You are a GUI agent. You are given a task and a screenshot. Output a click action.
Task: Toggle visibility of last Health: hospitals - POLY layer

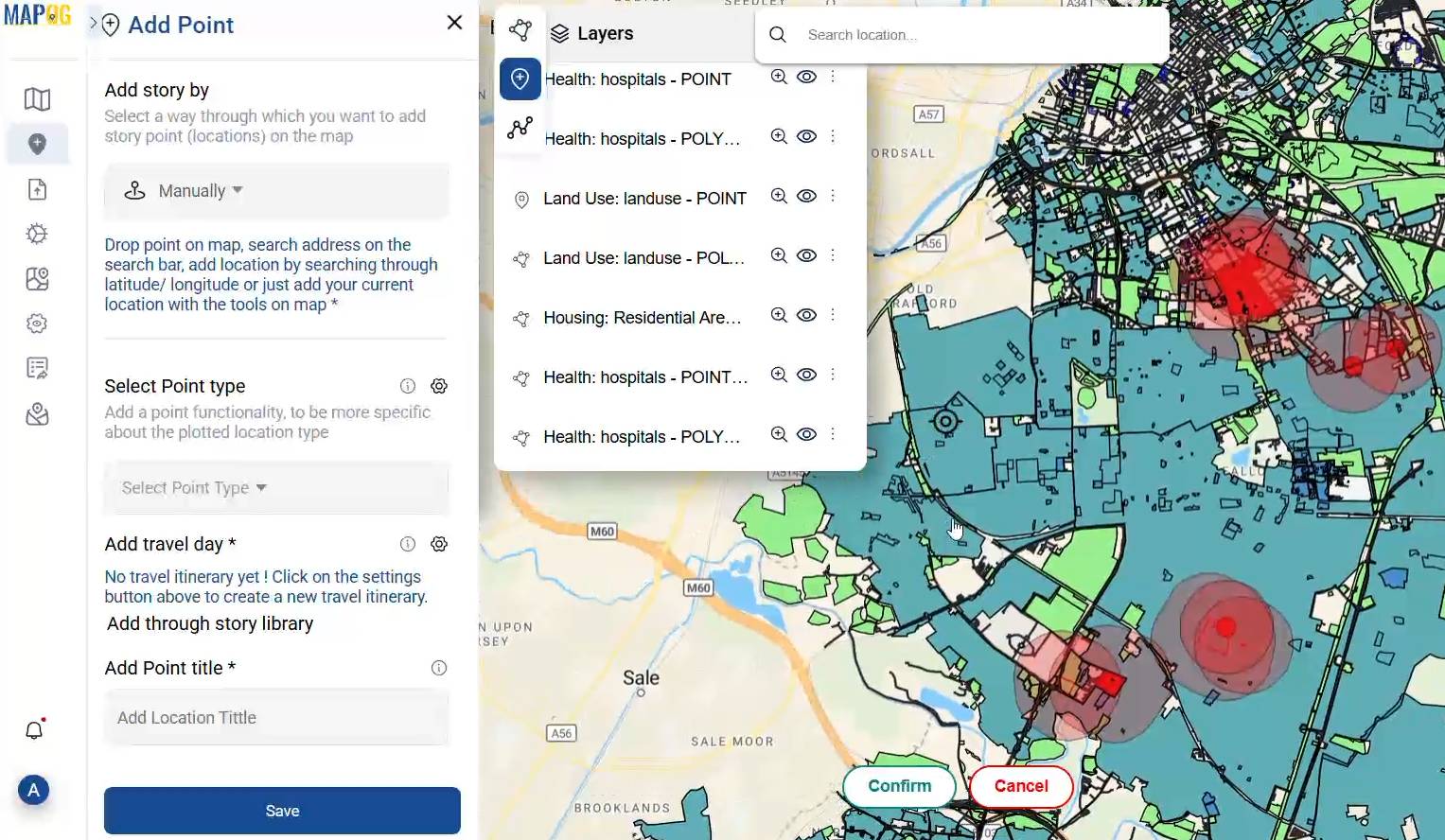coord(806,434)
